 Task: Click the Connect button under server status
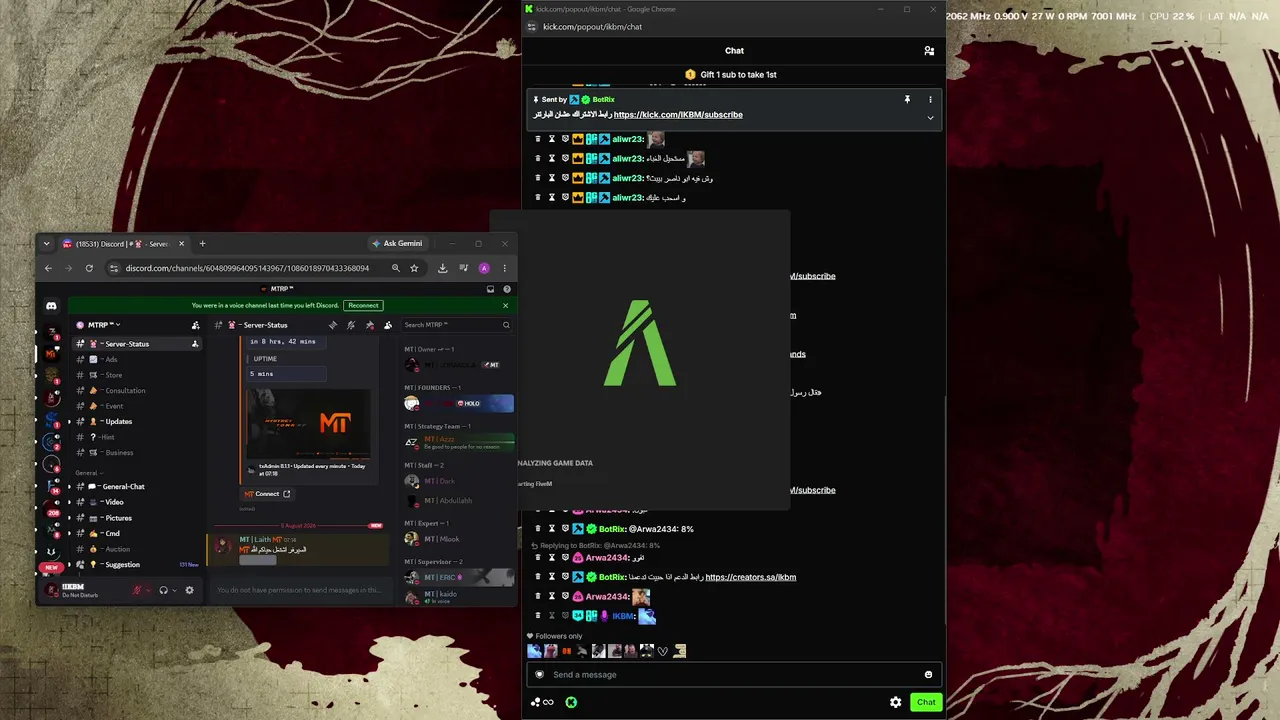[267, 494]
